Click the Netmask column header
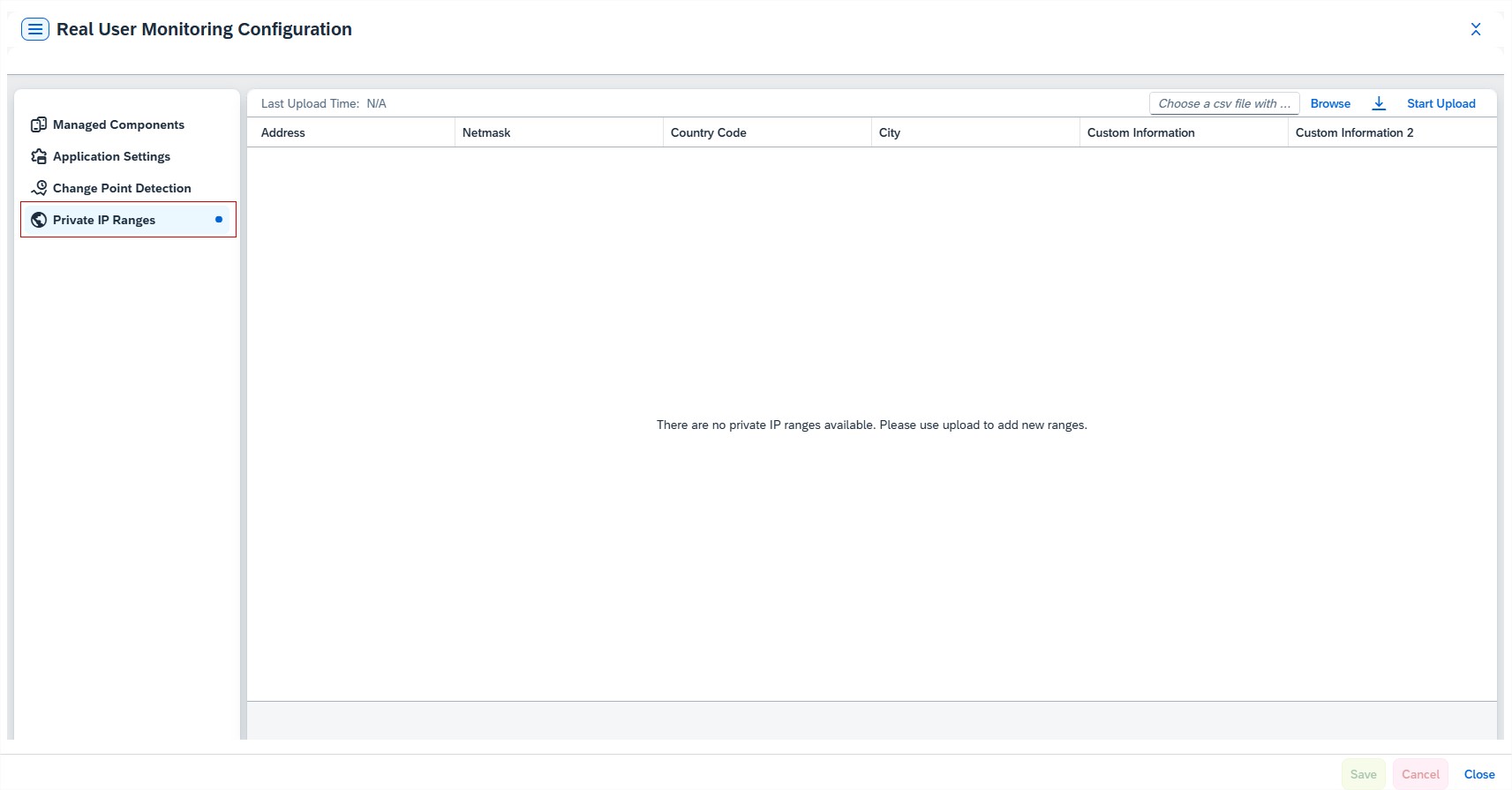The height and width of the screenshot is (790, 1512). point(486,132)
